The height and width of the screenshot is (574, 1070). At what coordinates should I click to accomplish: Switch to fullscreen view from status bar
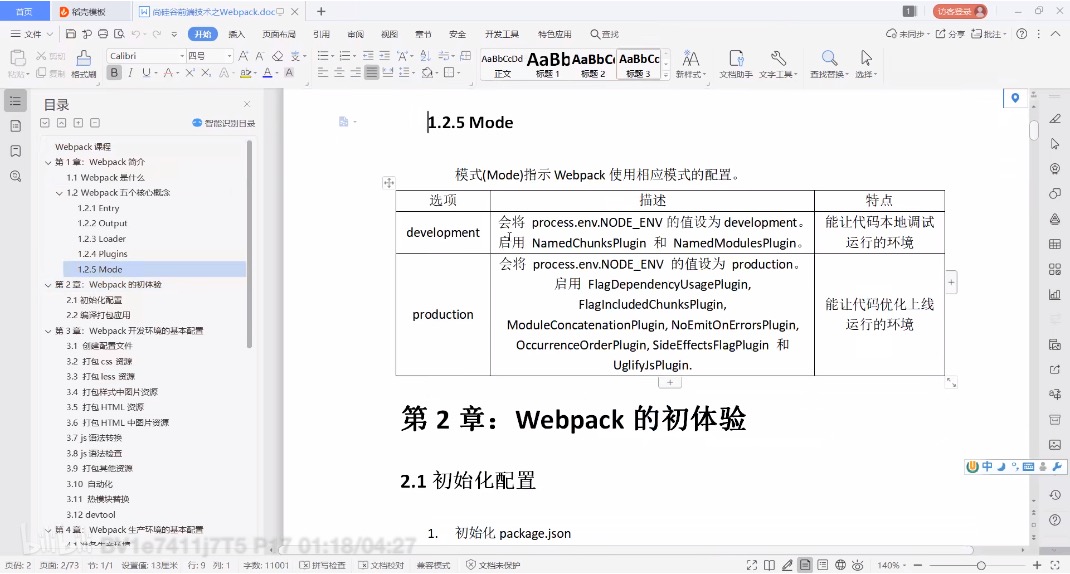tap(751, 565)
